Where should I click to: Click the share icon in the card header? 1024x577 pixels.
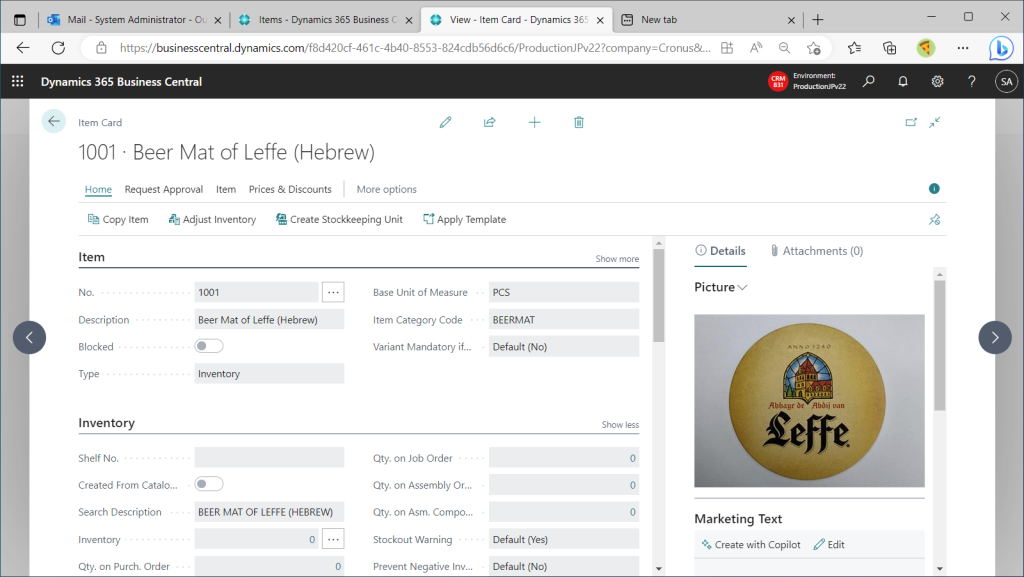click(489, 122)
